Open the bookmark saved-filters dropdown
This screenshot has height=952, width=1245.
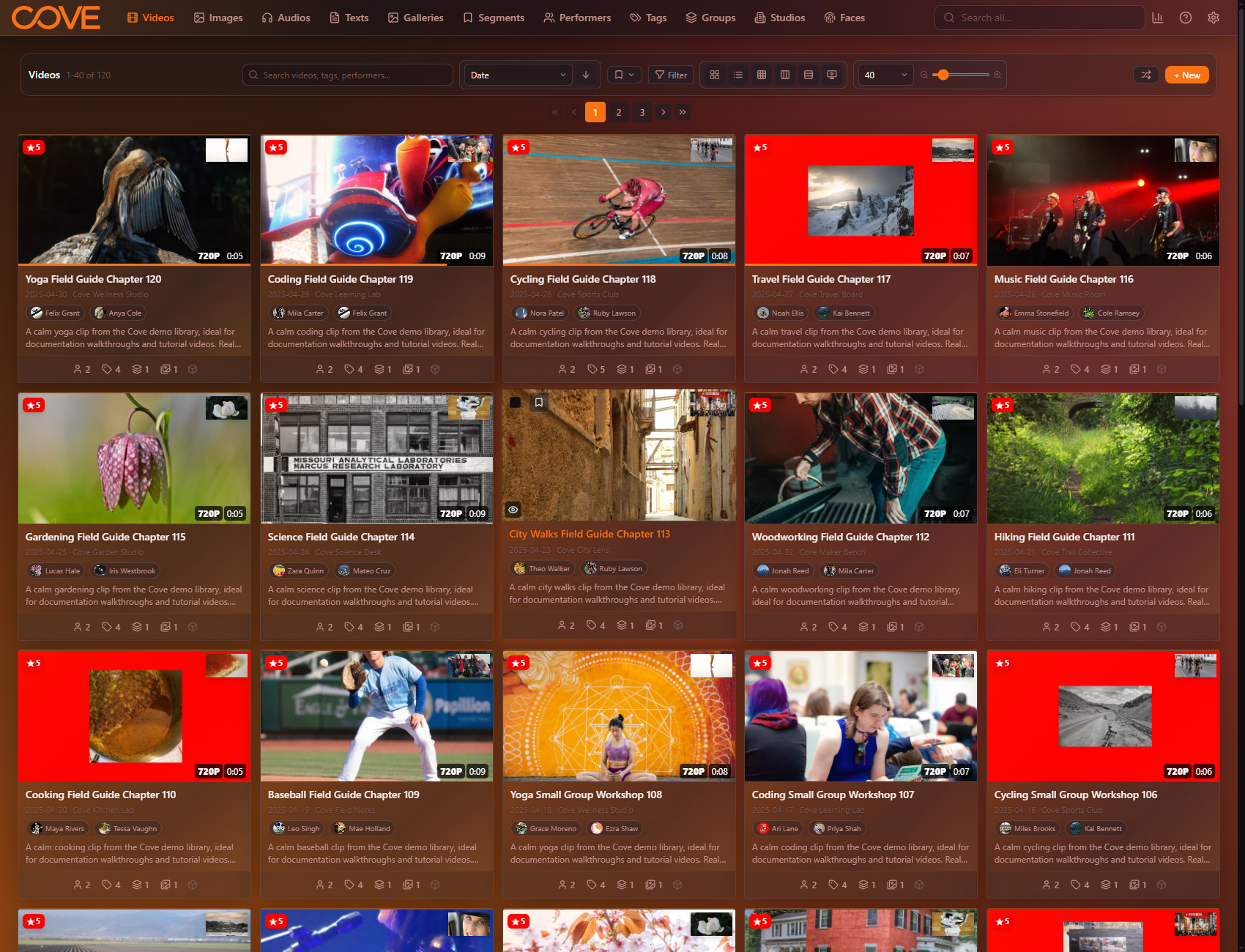(x=624, y=75)
